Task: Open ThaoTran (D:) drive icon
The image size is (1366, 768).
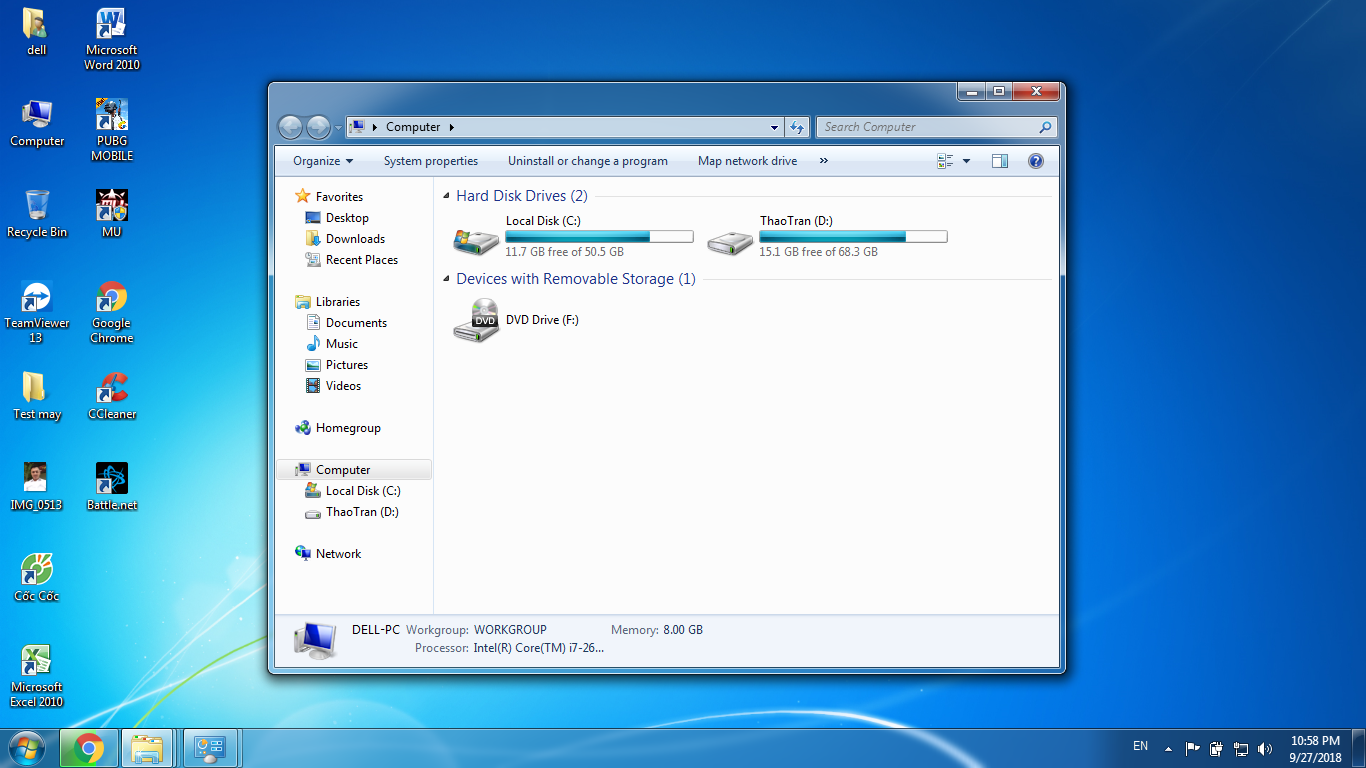Action: click(730, 241)
